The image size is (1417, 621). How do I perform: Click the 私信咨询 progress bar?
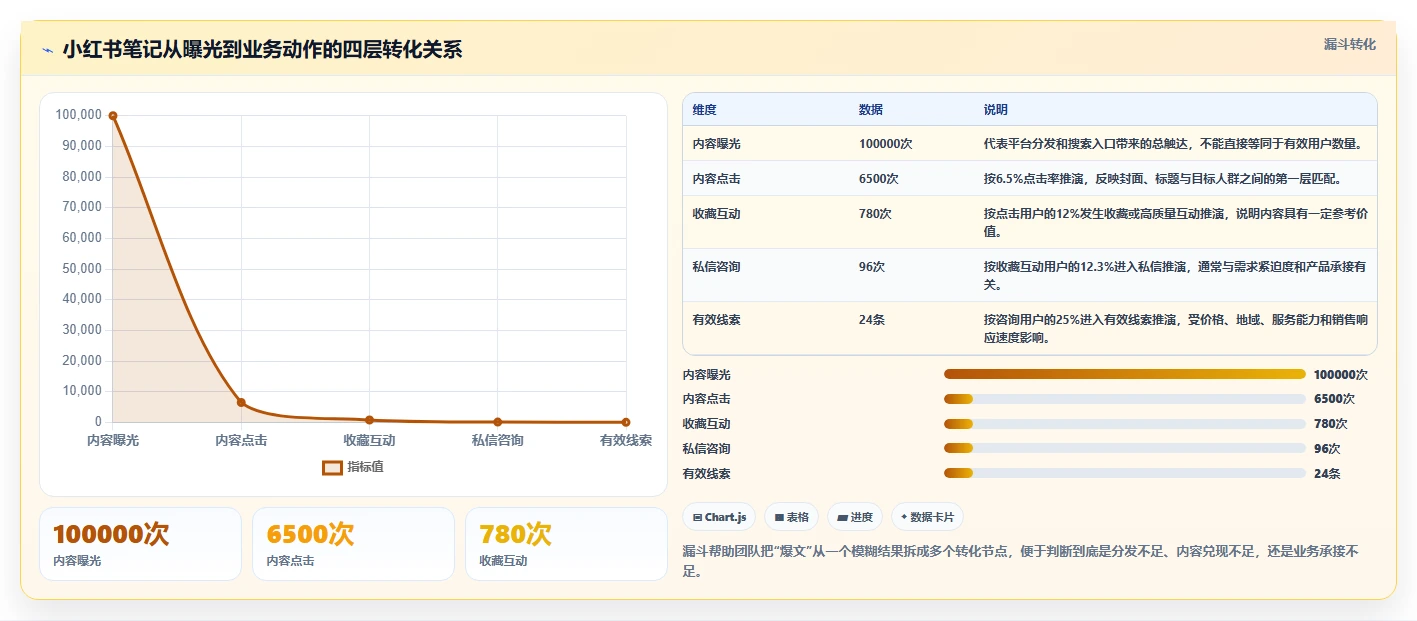click(x=1125, y=448)
